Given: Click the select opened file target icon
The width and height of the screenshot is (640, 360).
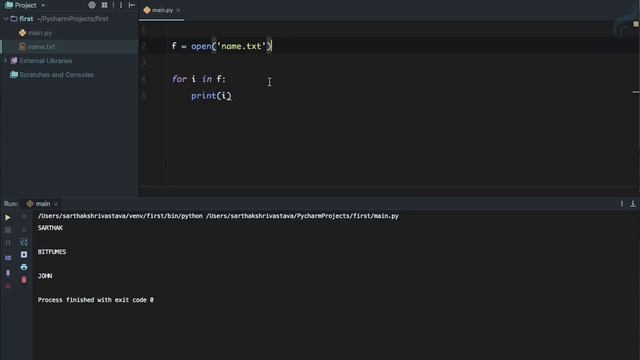Looking at the screenshot, I should coord(92,5).
